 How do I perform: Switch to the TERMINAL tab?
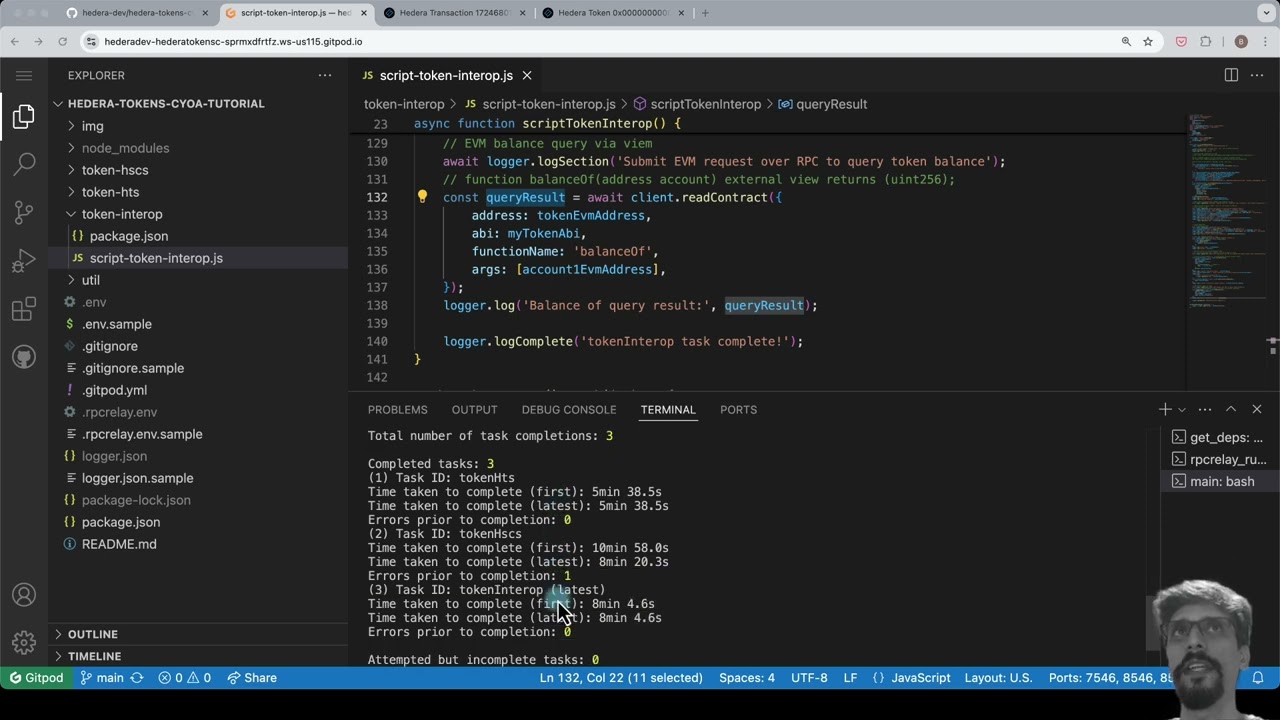point(668,410)
